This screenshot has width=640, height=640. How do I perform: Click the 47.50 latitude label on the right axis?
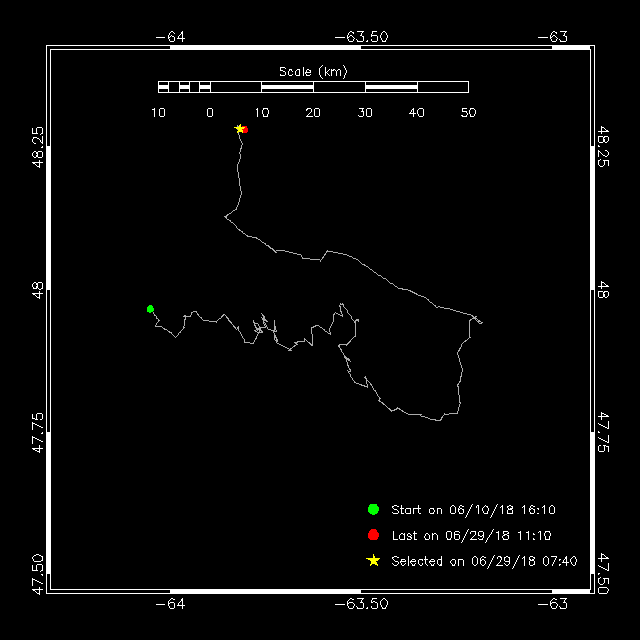tap(602, 574)
